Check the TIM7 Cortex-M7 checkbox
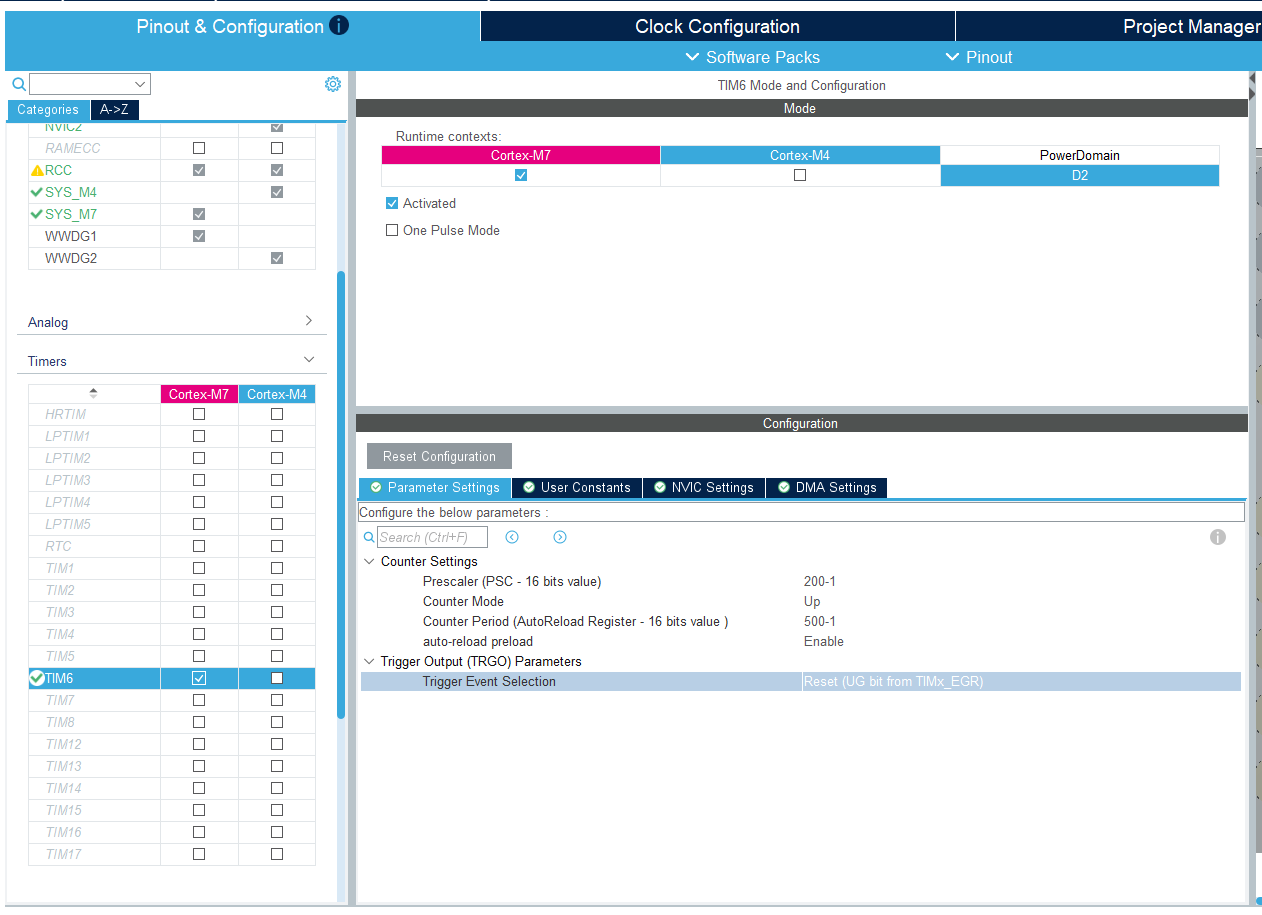This screenshot has width=1262, height=915. tap(199, 700)
